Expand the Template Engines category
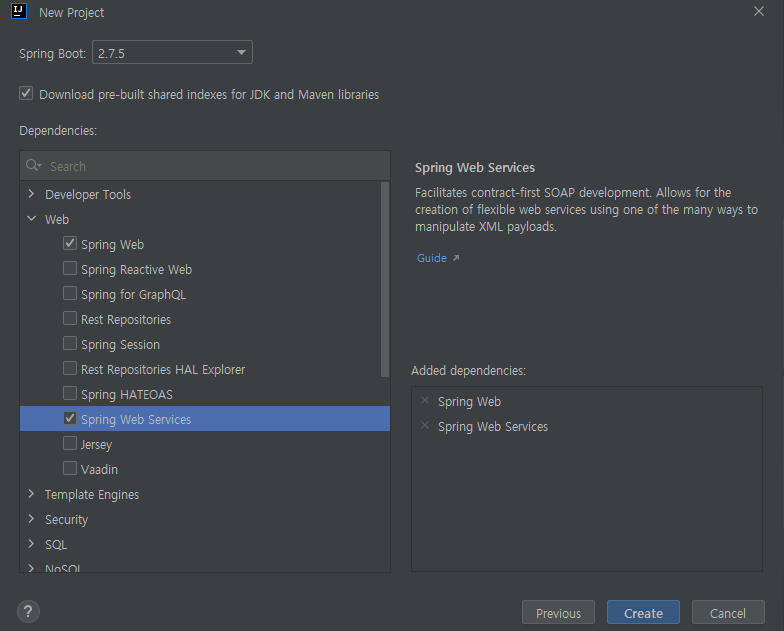This screenshot has height=631, width=784. [32, 494]
